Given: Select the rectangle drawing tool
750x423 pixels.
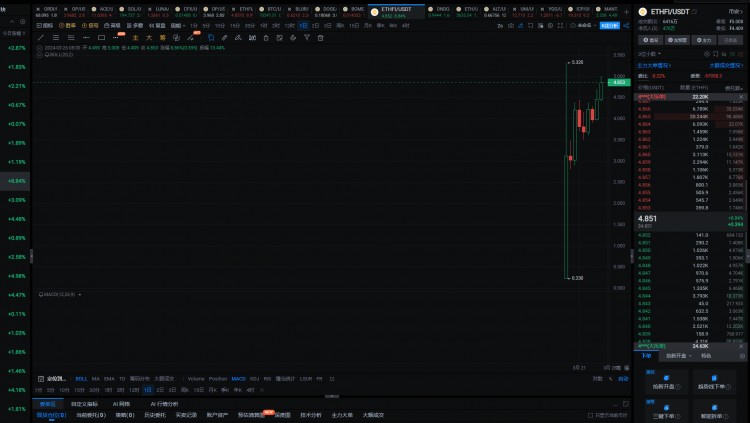Looking at the screenshot, I should tap(102, 37).
